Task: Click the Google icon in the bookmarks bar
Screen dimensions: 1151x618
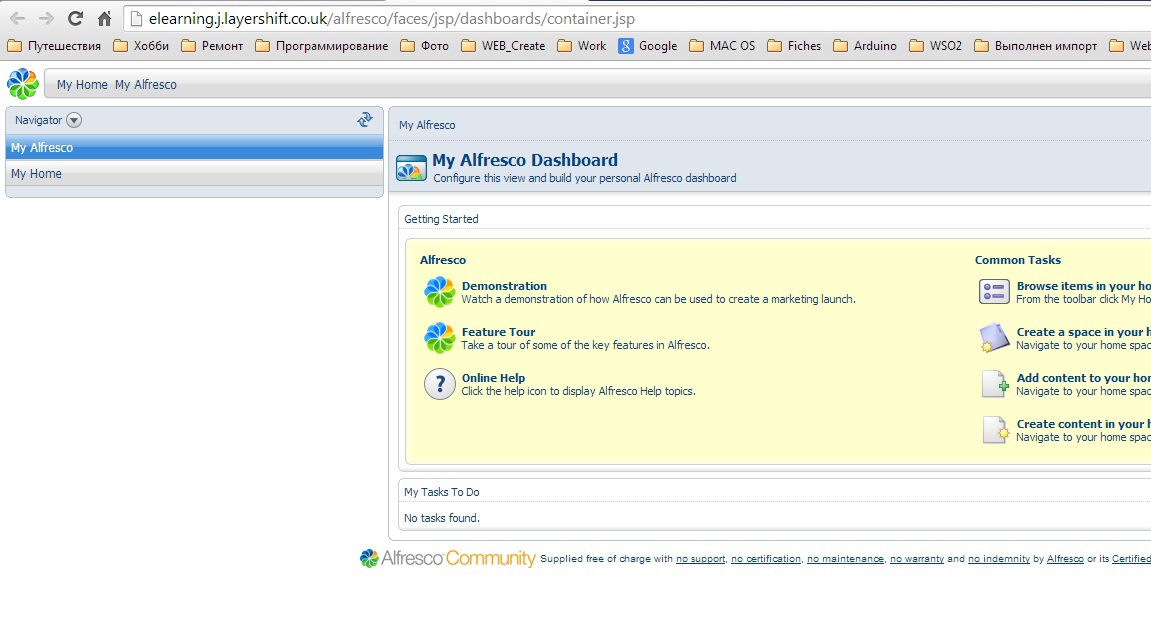Action: coord(625,45)
